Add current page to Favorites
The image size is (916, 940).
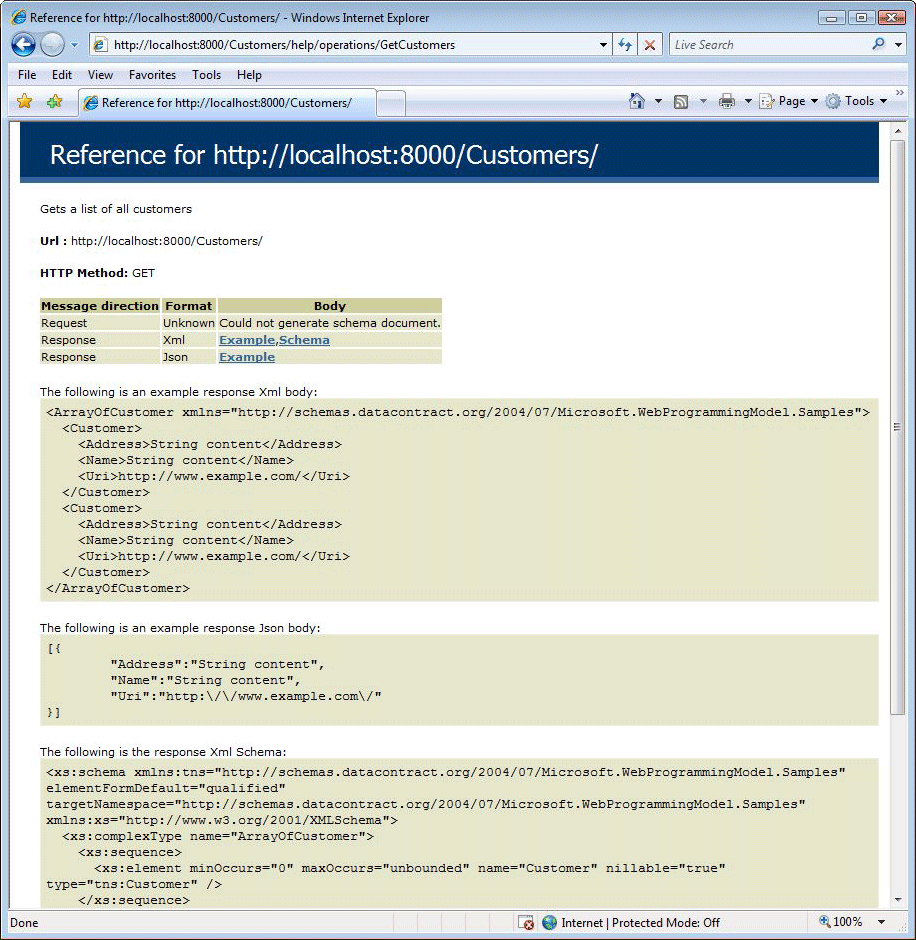[x=55, y=101]
